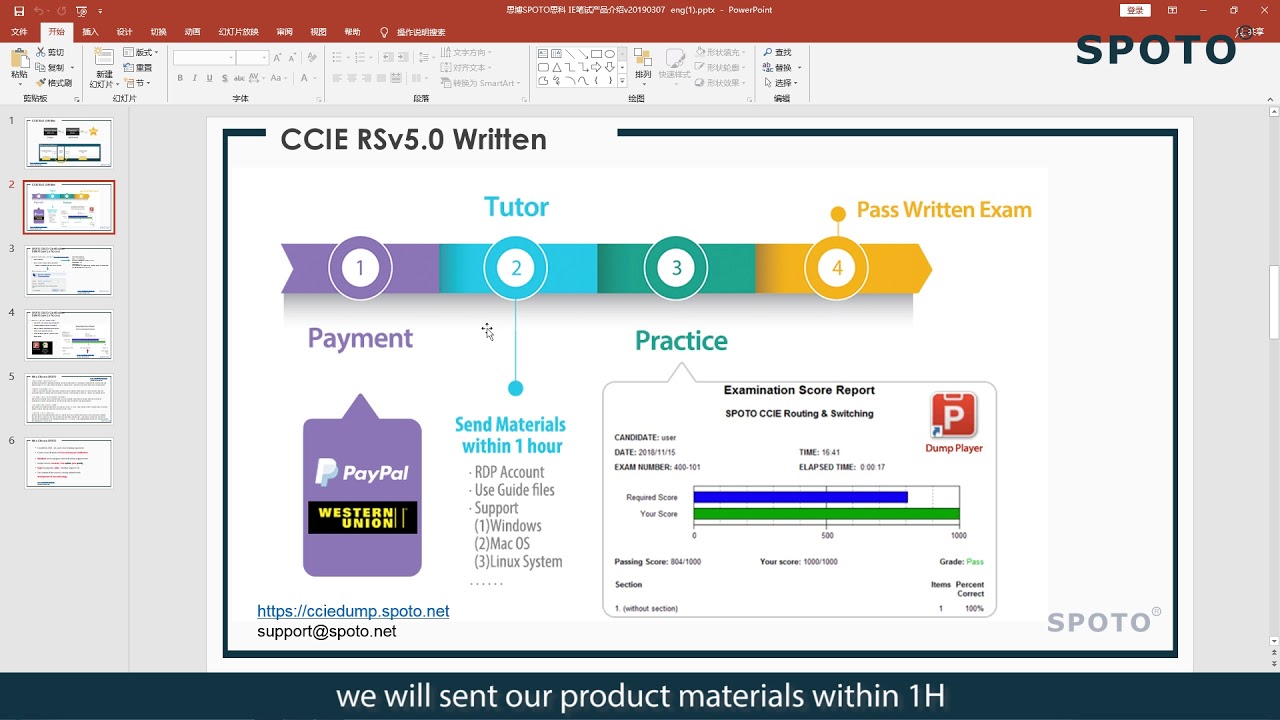Image resolution: width=1280 pixels, height=720 pixels.
Task: Cut selection using 剪切 scissors icon
Action: (x=50, y=52)
